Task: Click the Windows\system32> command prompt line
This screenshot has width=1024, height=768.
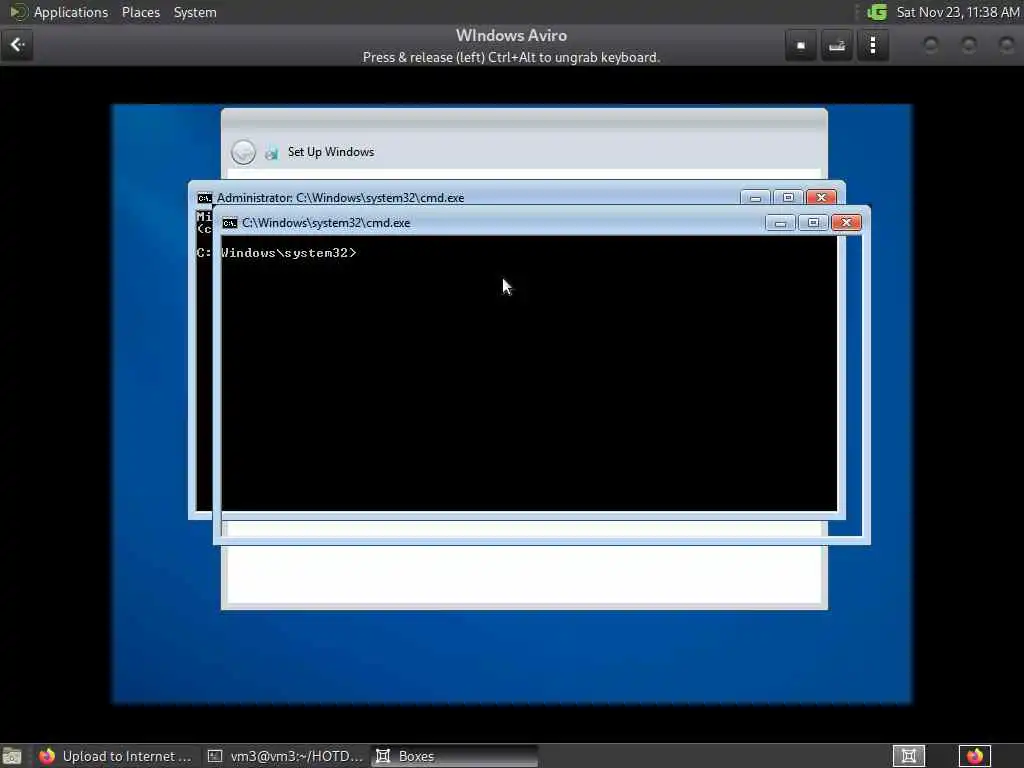Action: (x=289, y=253)
